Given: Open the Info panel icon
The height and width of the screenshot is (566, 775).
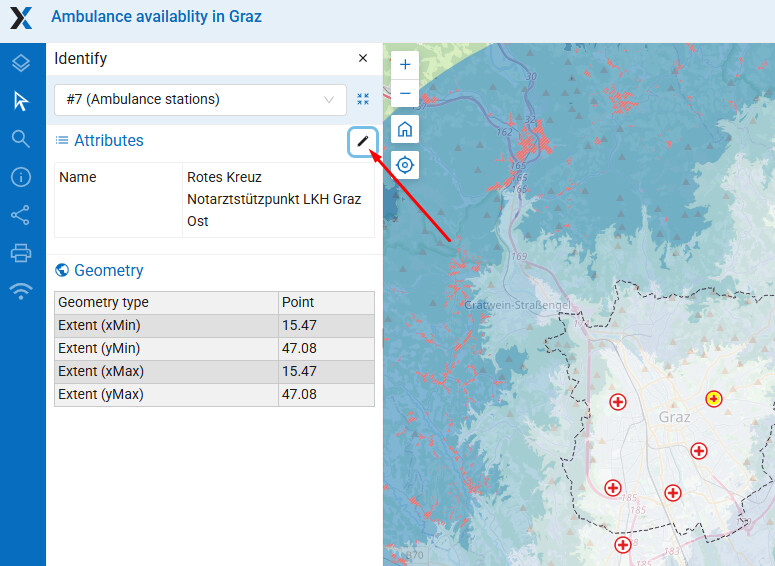Looking at the screenshot, I should coord(21,177).
